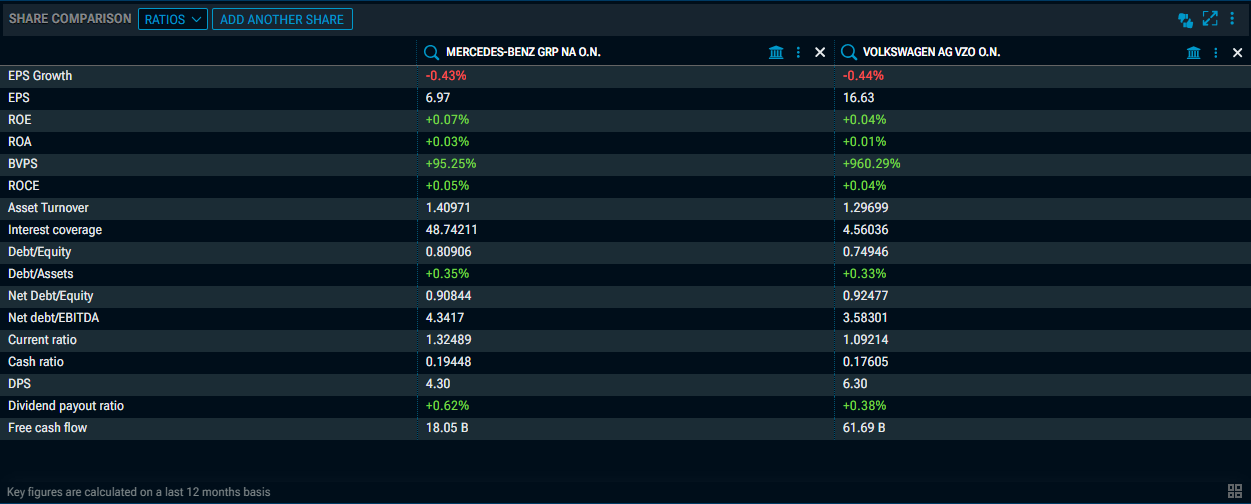Select the Cash ratio row label
The height and width of the screenshot is (504, 1251).
click(36, 362)
